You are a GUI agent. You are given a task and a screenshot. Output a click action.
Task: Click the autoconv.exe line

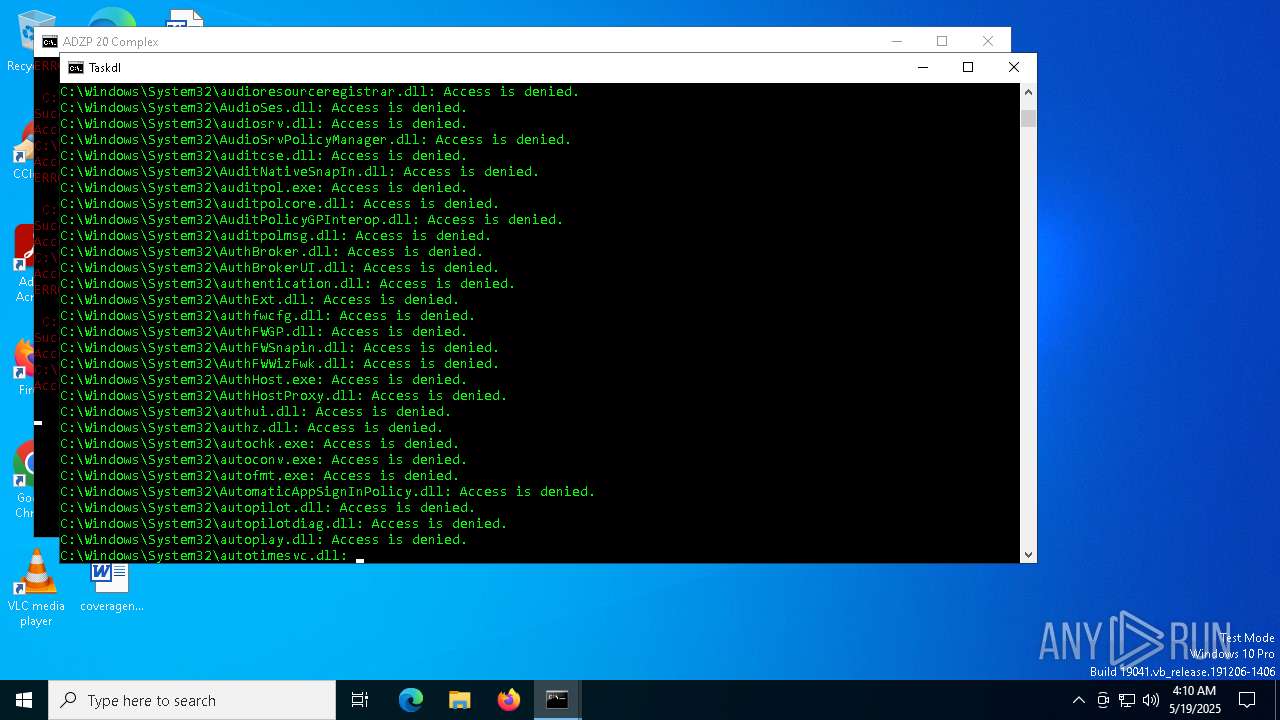[x=264, y=459]
